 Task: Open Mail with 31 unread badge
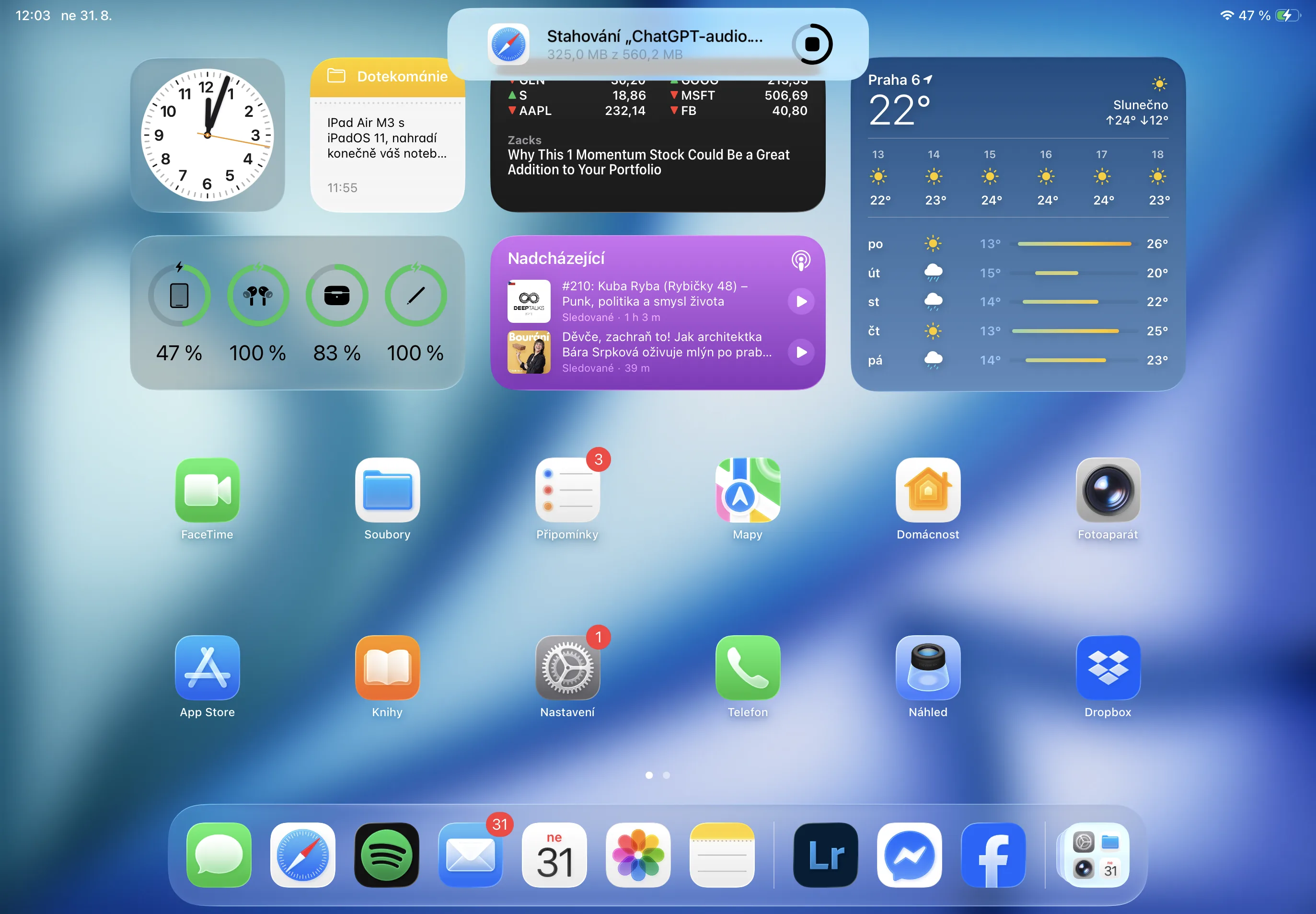coord(470,855)
